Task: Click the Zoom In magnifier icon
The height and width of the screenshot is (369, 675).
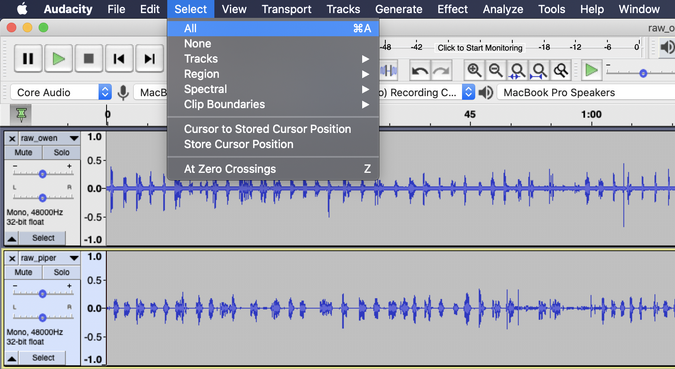Action: pos(474,70)
